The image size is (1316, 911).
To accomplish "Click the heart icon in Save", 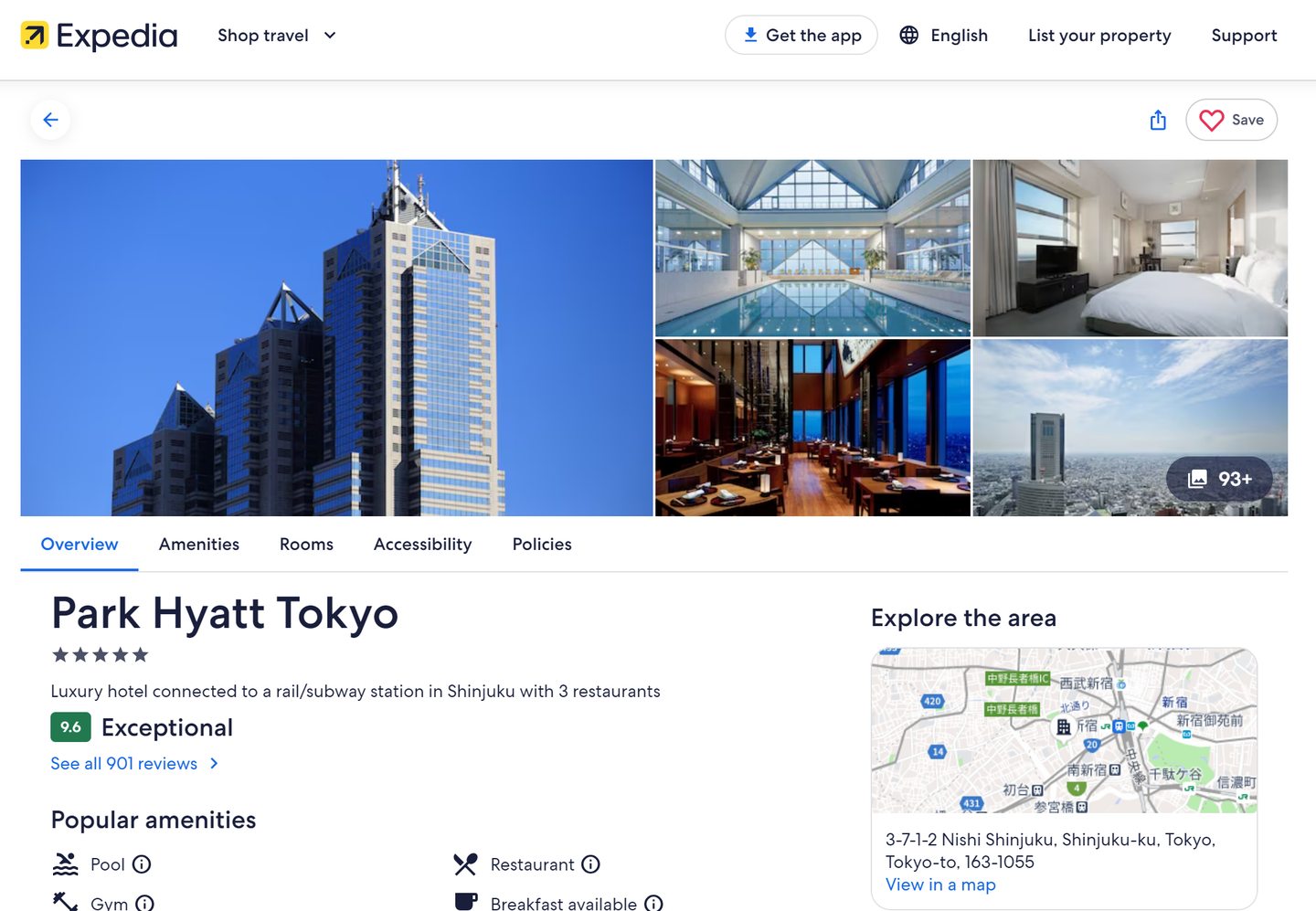I will click(1211, 120).
